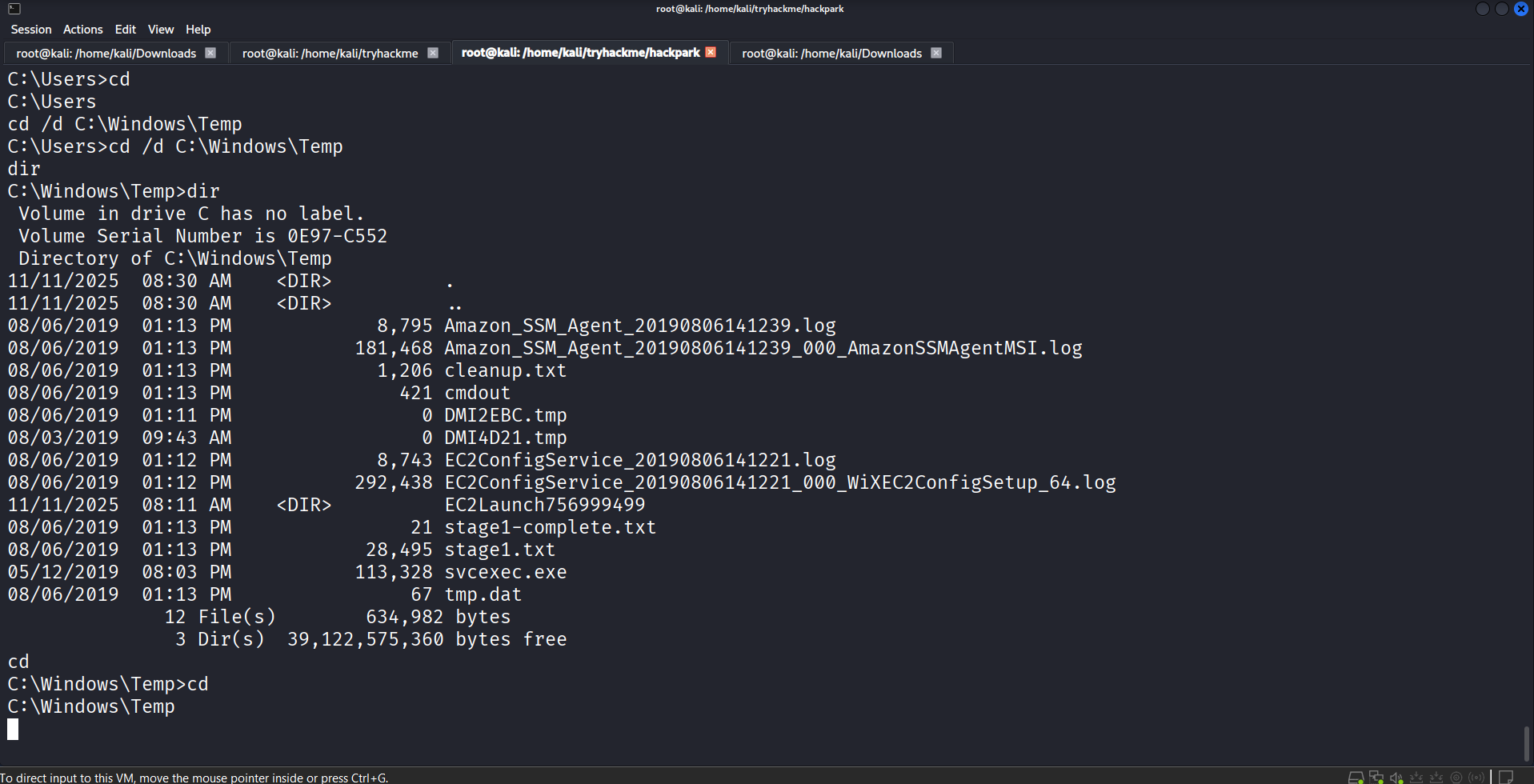Viewport: 1534px width, 784px height.
Task: Click the terminal app icon in title bar
Action: coord(14,9)
